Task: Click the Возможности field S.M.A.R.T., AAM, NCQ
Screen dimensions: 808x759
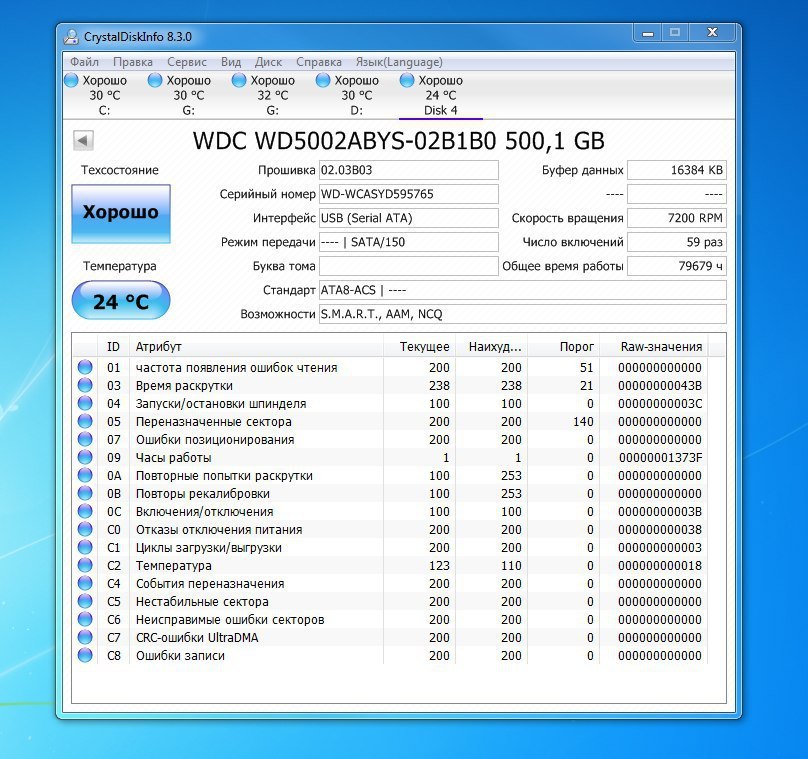Action: click(x=523, y=314)
